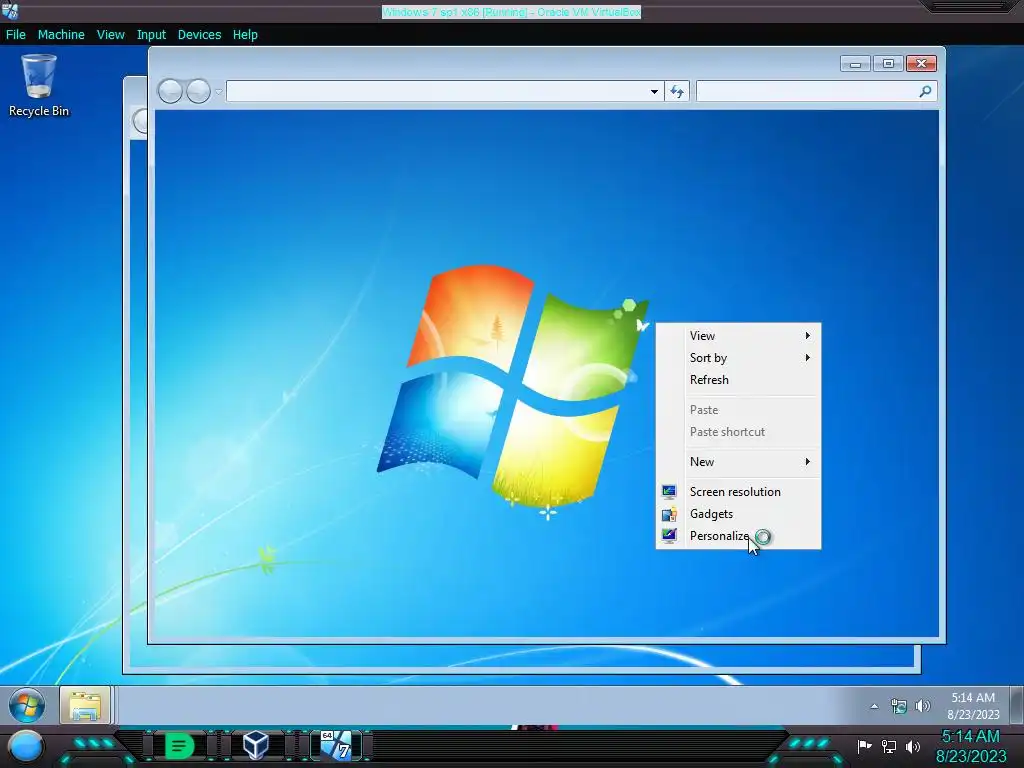Close the Explorer window
Image resolution: width=1024 pixels, height=768 pixels.
pos(921,63)
